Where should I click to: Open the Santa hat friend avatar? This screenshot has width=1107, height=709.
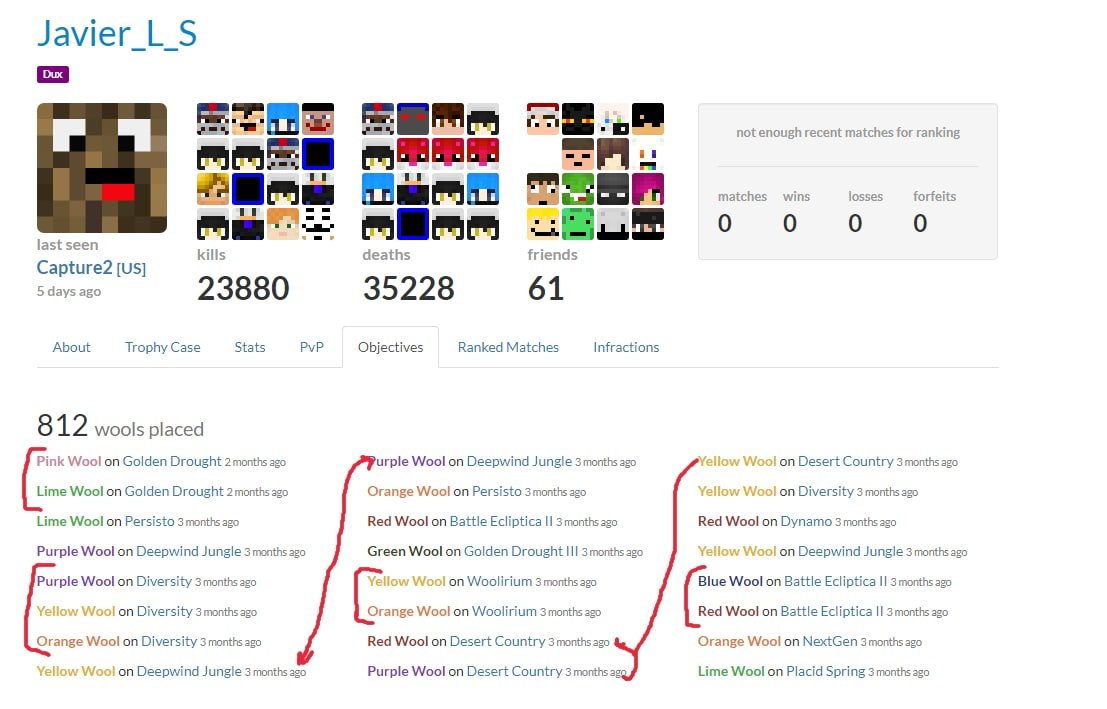click(543, 119)
